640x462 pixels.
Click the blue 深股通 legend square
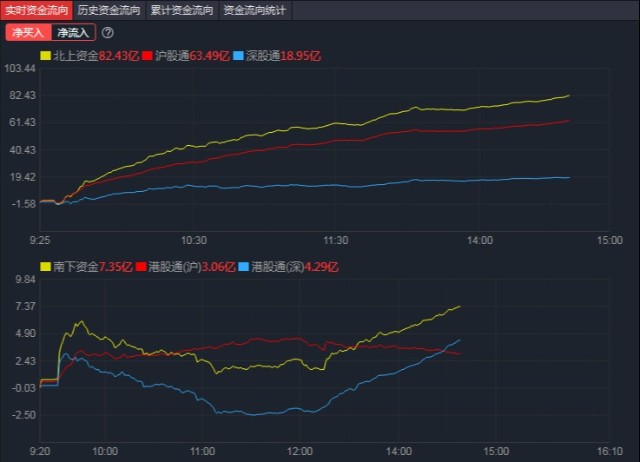238,54
